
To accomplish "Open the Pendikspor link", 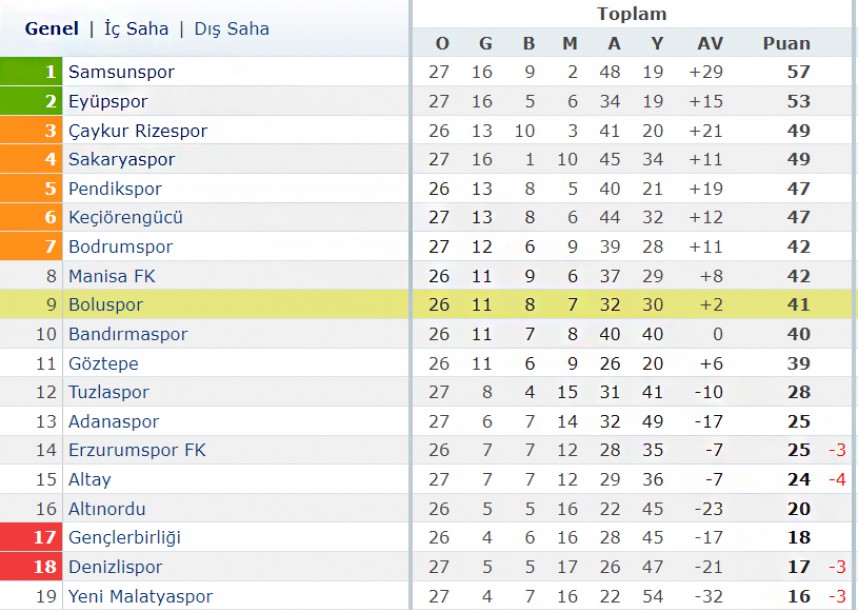I will click(115, 189).
